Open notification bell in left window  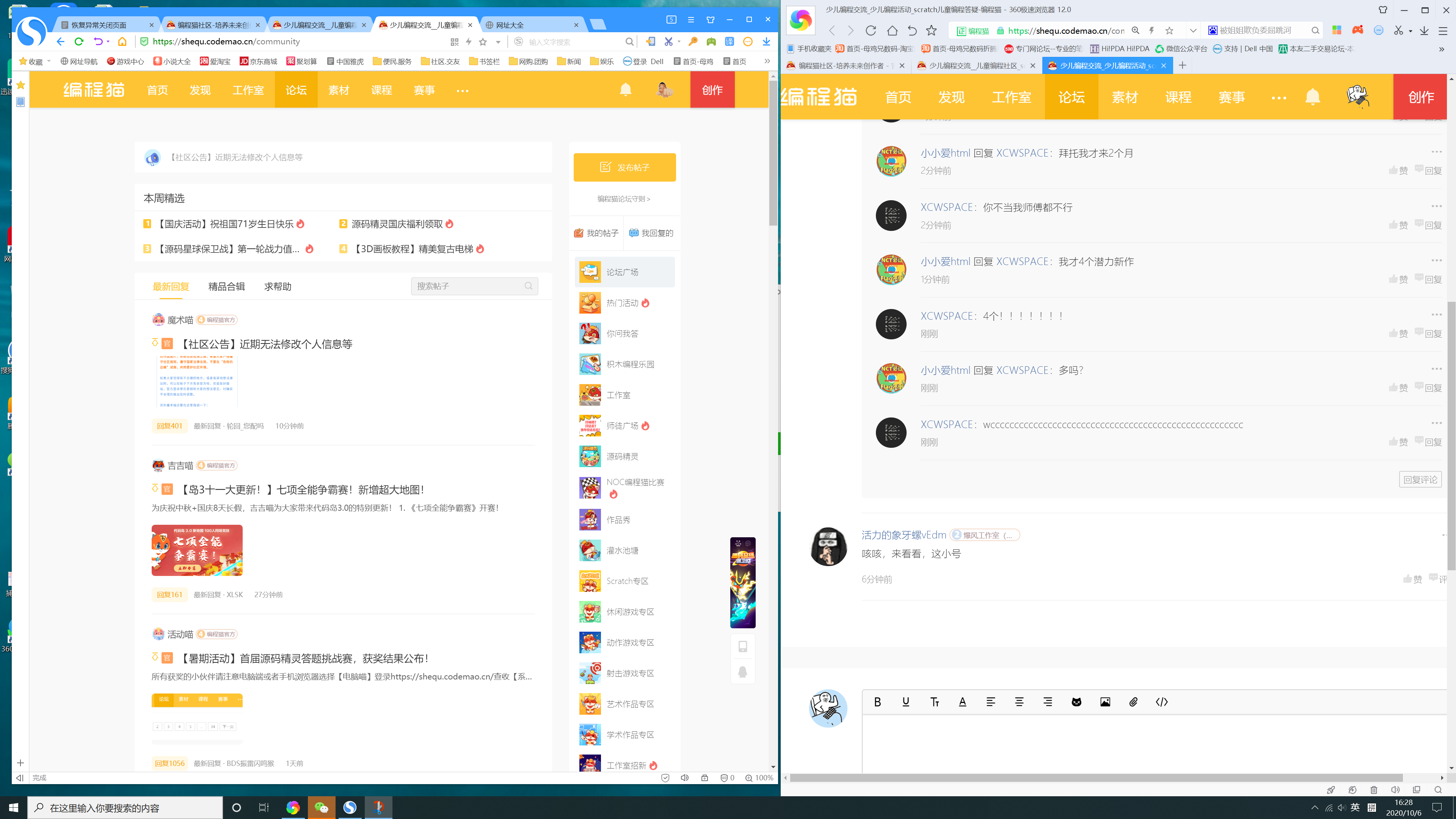tap(626, 90)
